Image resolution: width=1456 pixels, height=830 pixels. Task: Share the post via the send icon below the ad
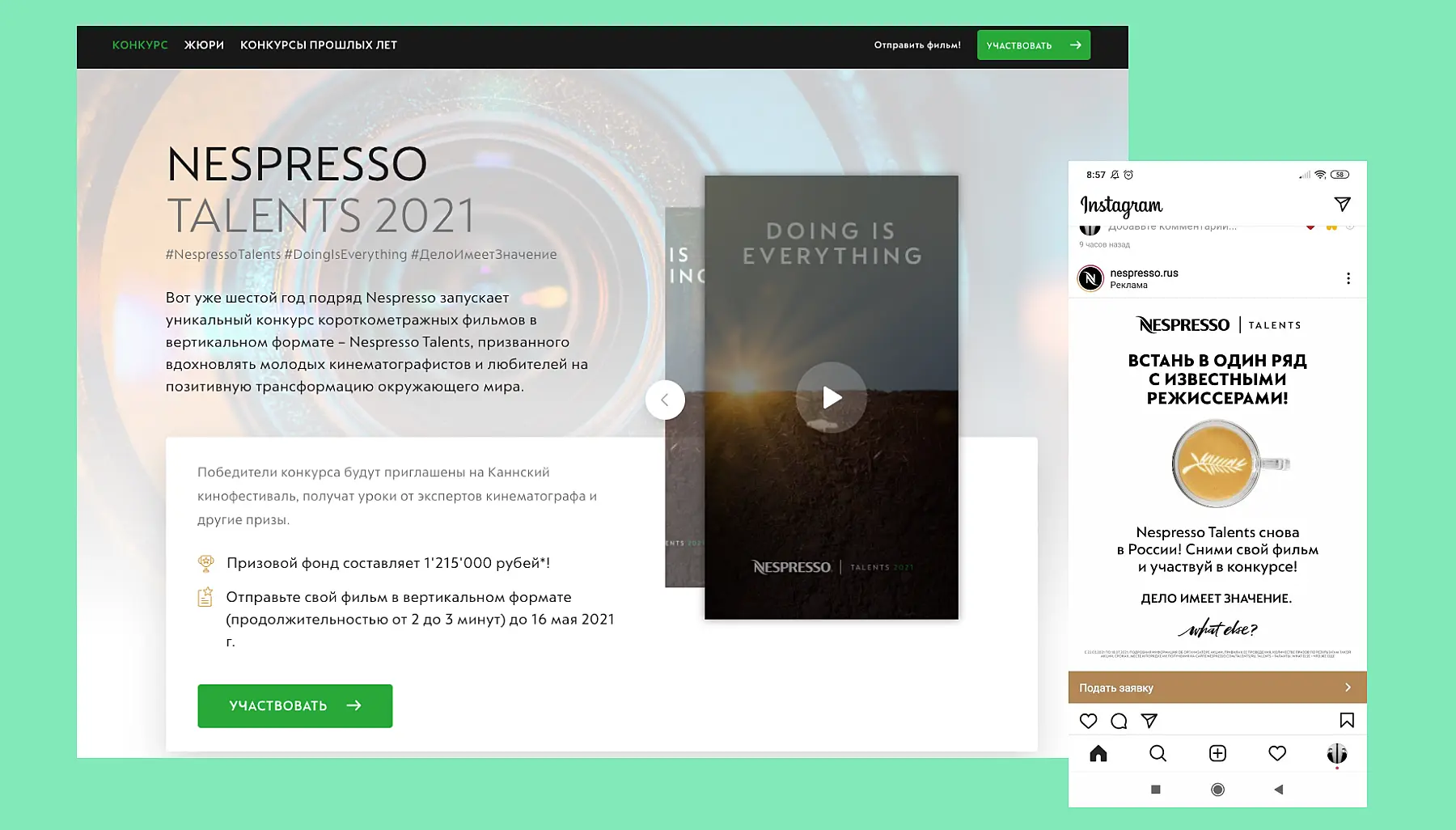pyautogui.click(x=1149, y=721)
